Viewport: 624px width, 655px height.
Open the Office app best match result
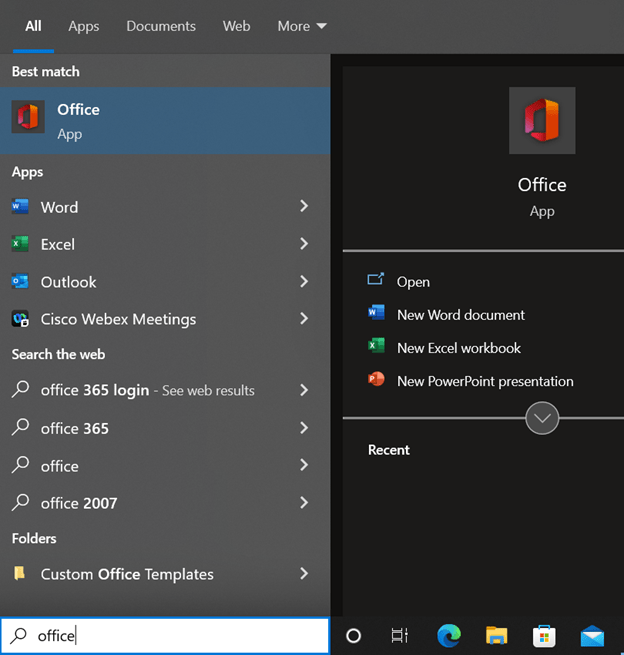coord(165,121)
